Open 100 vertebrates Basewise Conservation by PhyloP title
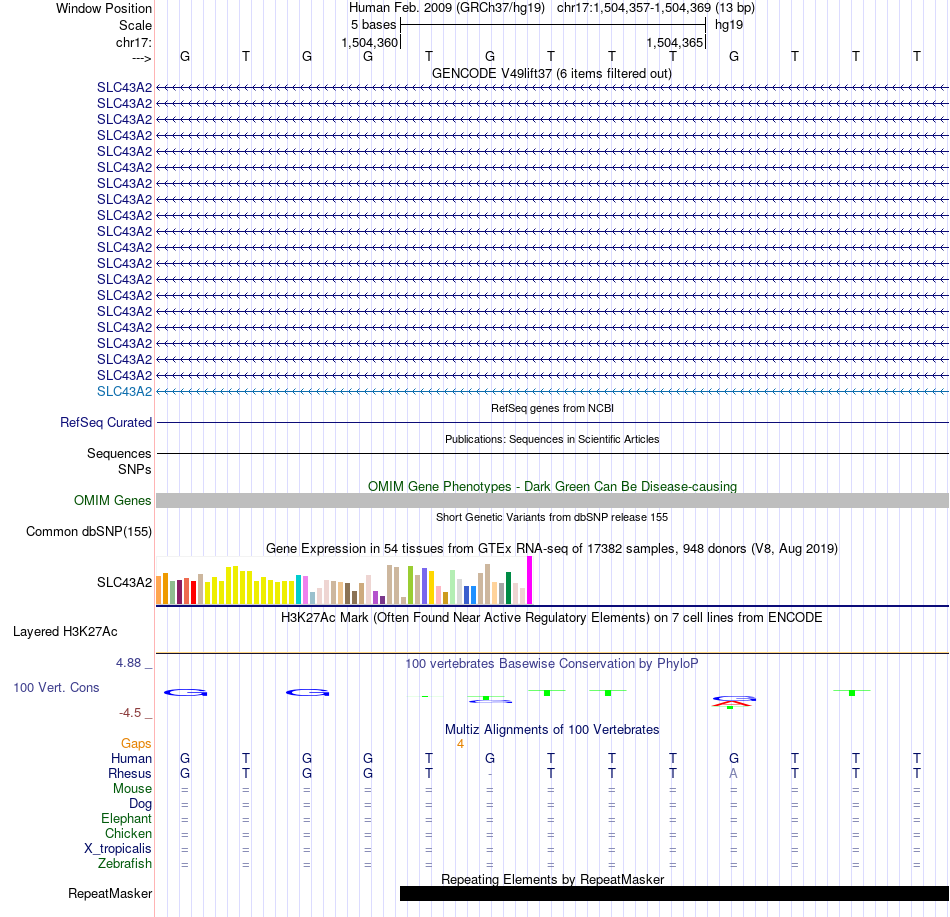The width and height of the screenshot is (950, 917). coord(552,663)
